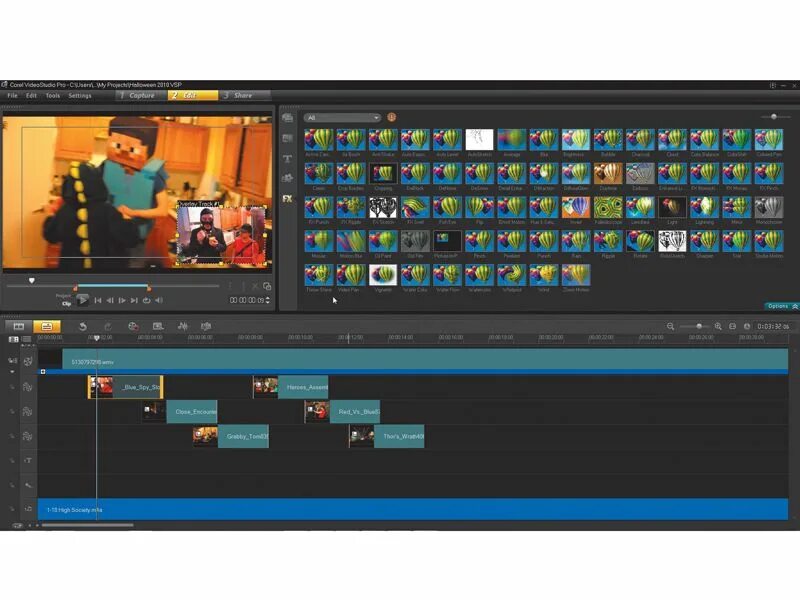Switch to the Capture step tab
This screenshot has height=600, width=800.
click(x=141, y=95)
